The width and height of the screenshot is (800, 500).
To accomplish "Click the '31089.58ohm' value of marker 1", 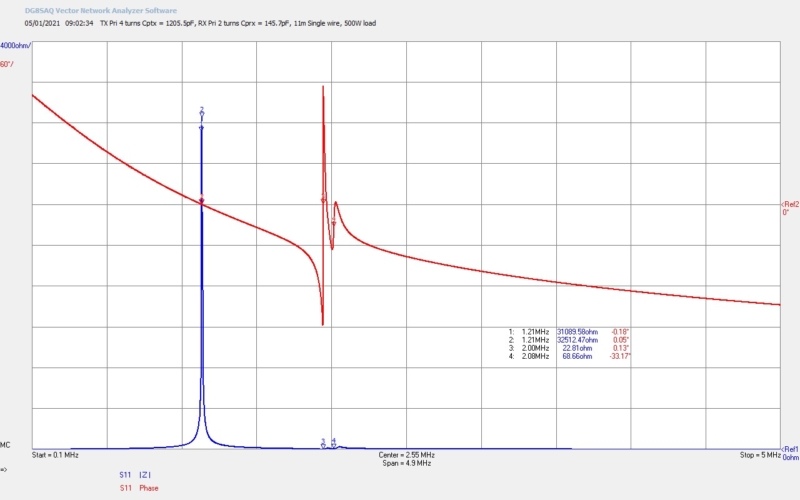I will coord(577,332).
